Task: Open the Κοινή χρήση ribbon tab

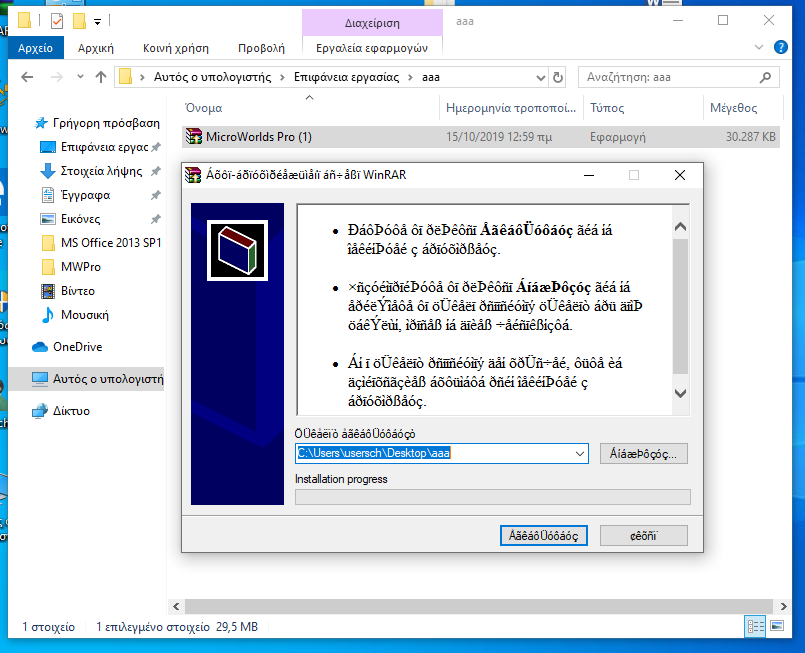Action: [176, 48]
